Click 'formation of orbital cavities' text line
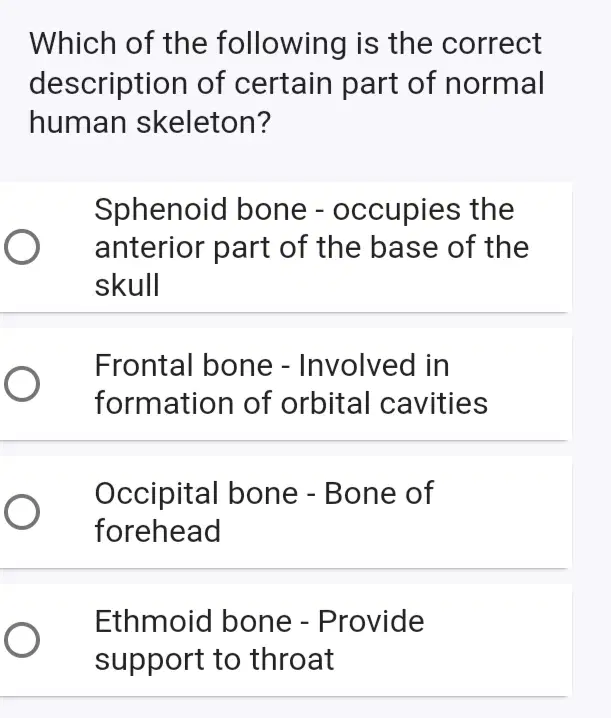 pyautogui.click(x=291, y=403)
